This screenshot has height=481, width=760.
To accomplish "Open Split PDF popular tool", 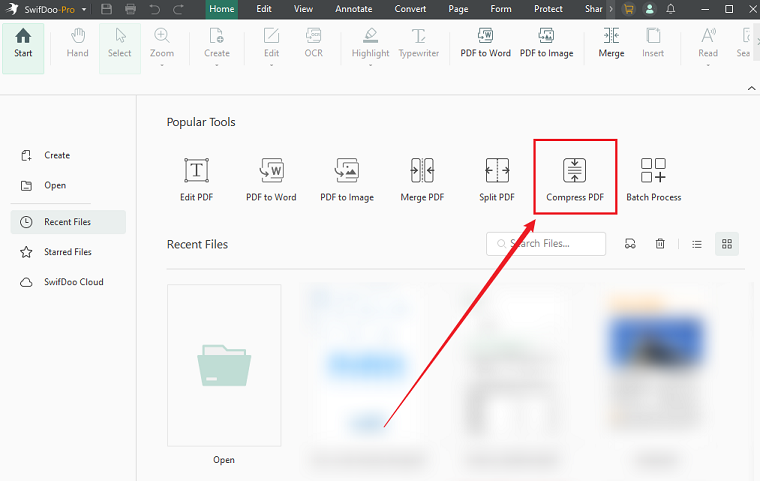I will point(497,180).
